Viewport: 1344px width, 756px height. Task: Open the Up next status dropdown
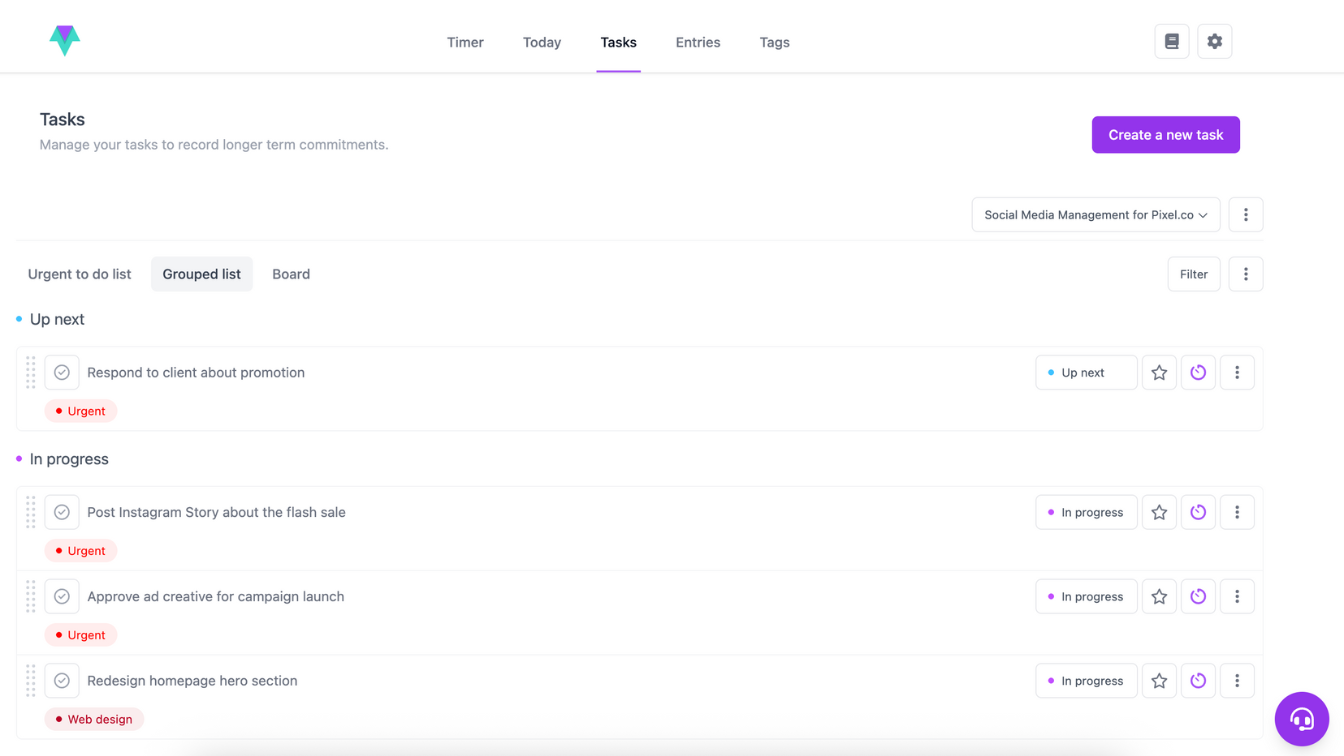click(1086, 373)
